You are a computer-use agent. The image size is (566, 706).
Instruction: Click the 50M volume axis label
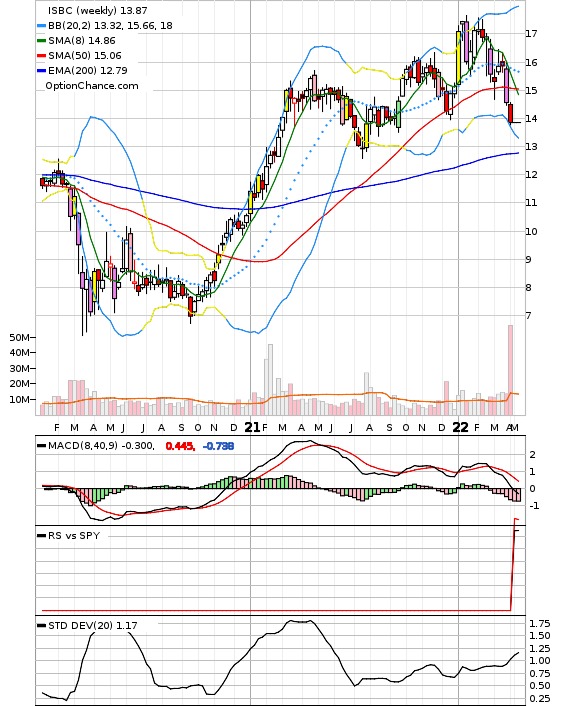pyautogui.click(x=20, y=337)
